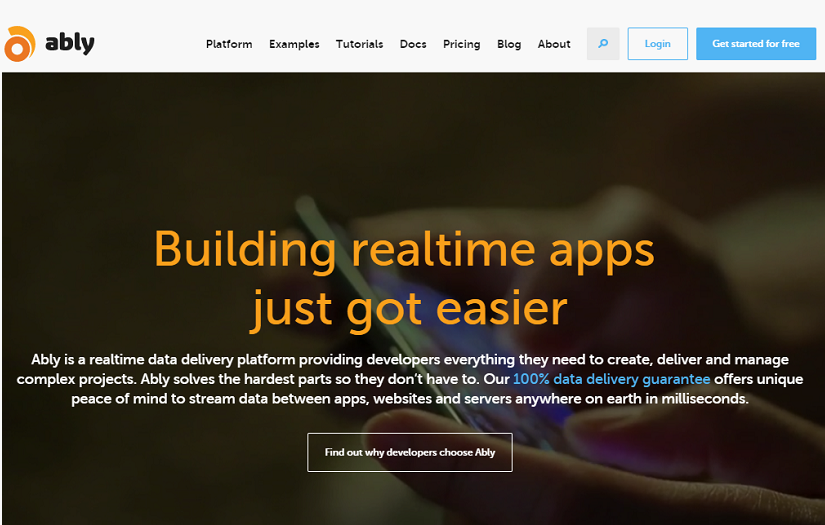
Task: Follow the 100% data delivery guarantee link
Action: pyautogui.click(x=611, y=379)
